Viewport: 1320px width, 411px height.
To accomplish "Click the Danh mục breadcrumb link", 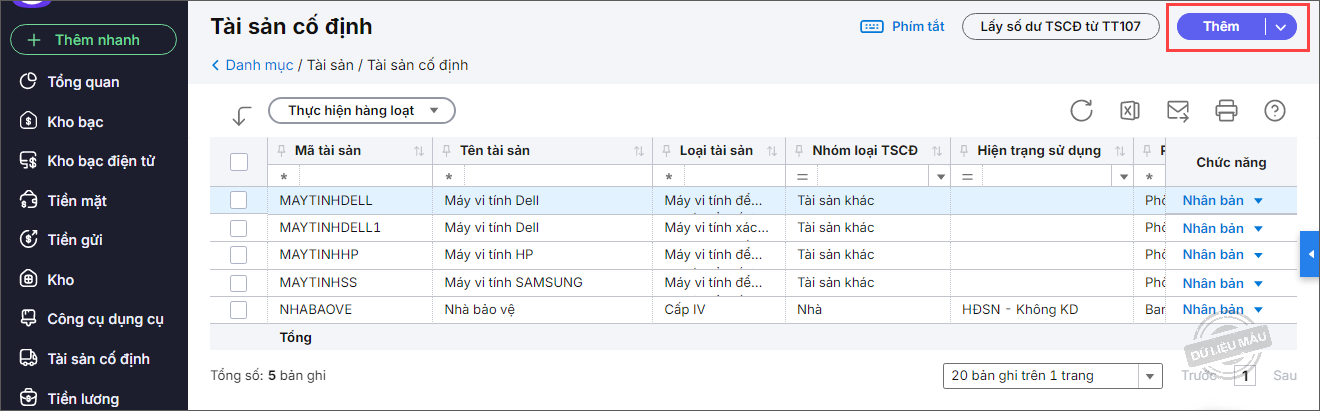I will pyautogui.click(x=259, y=65).
